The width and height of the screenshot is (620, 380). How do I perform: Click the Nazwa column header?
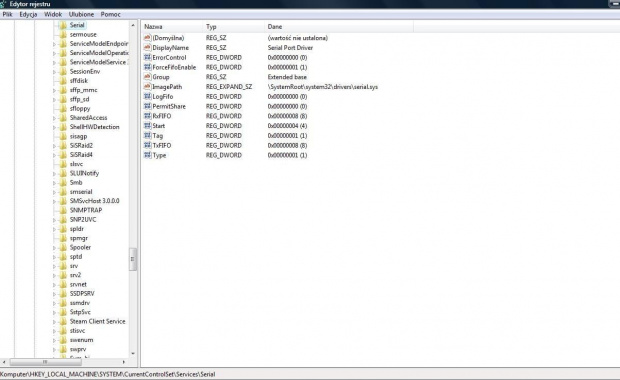pyautogui.click(x=172, y=26)
